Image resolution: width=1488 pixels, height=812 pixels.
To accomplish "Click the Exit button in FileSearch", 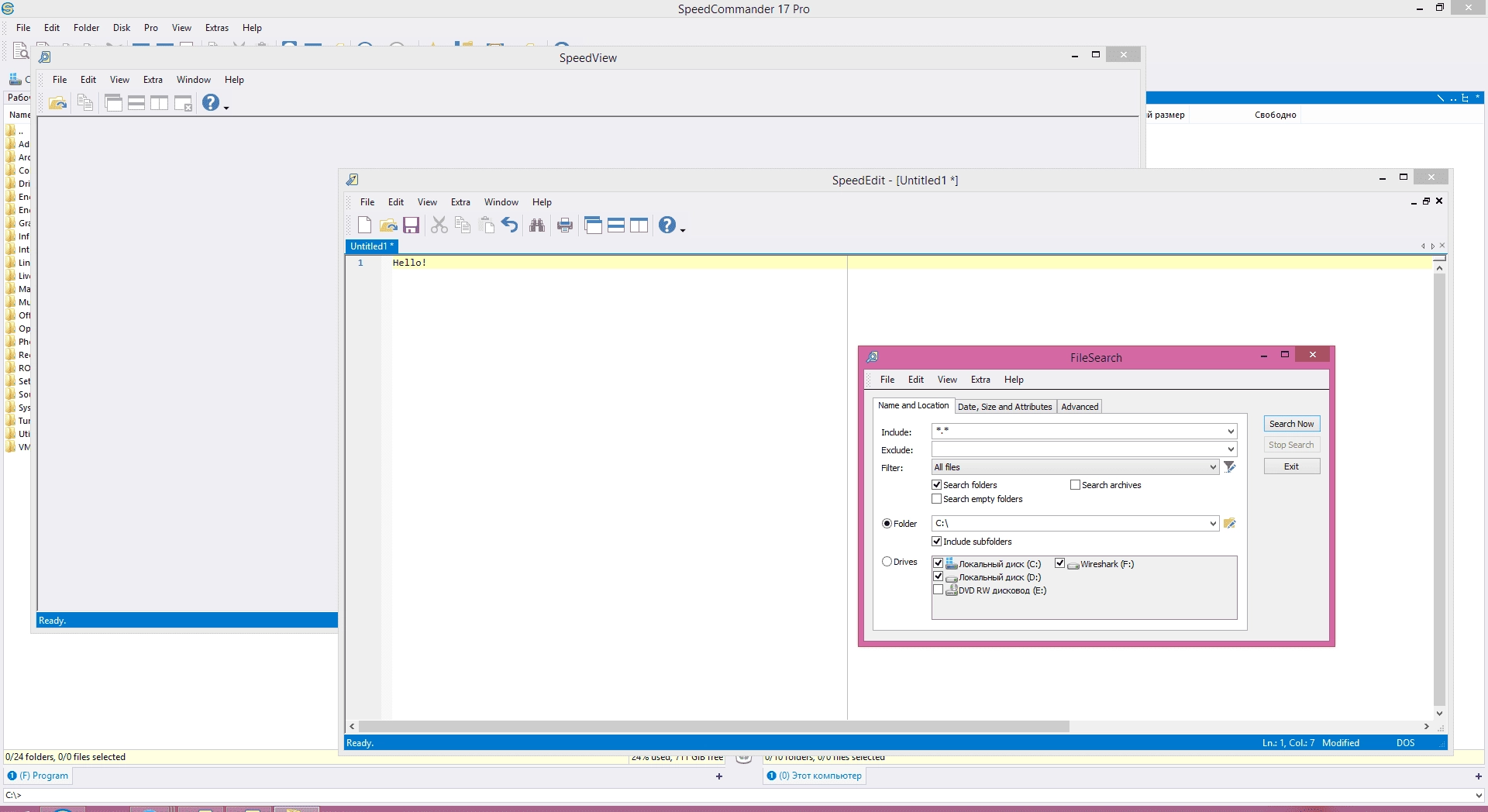I will [x=1291, y=466].
